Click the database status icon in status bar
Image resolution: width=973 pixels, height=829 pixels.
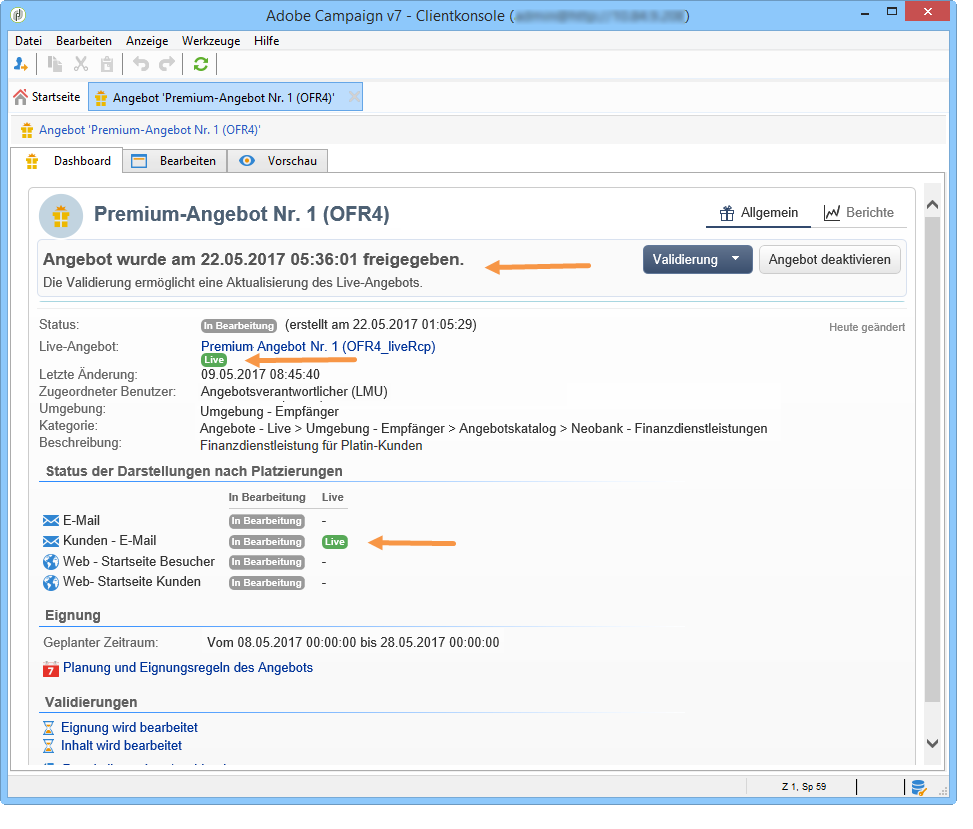point(918,788)
